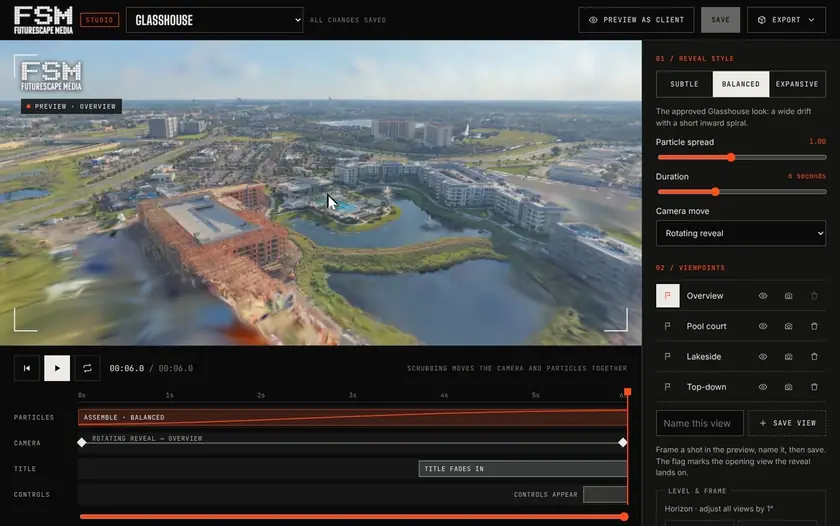
Task: Click camera snapshot icon for Pool court
Action: (x=789, y=326)
